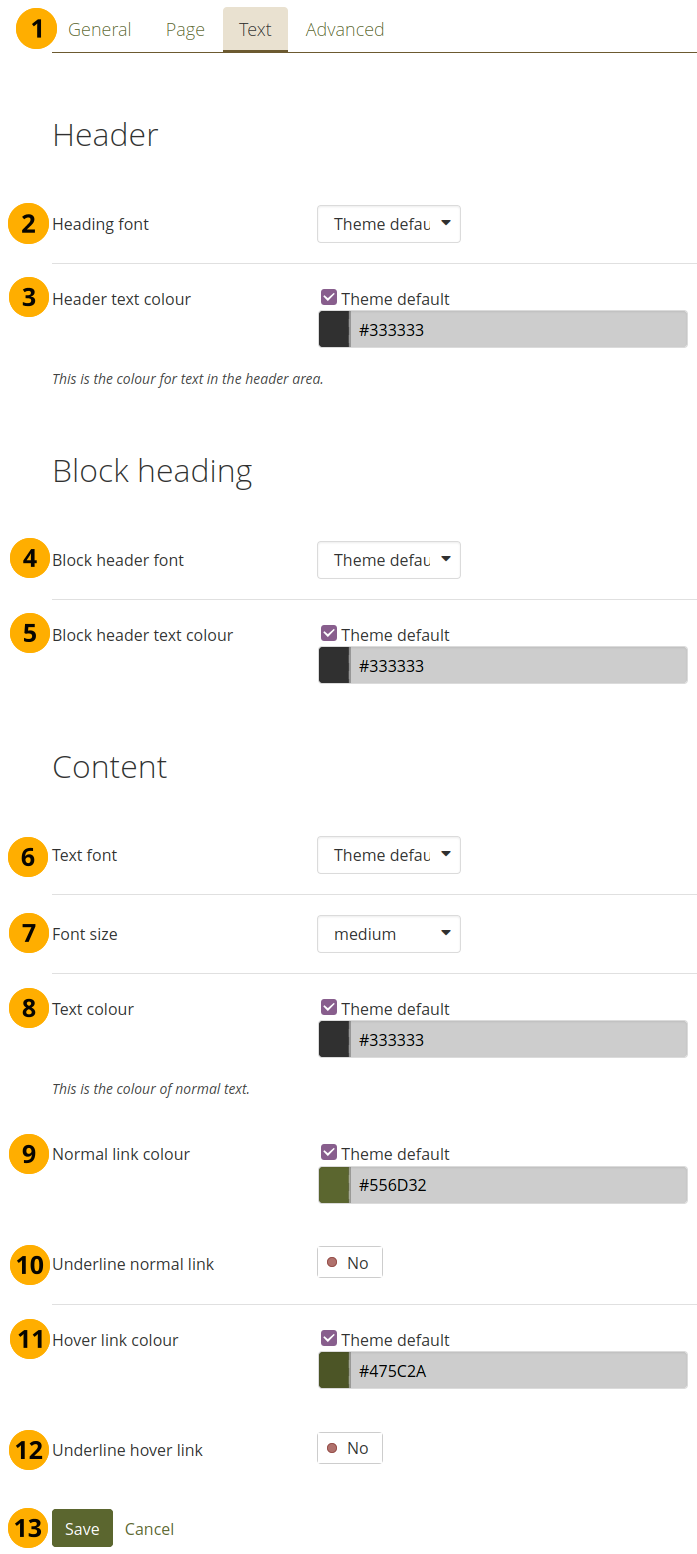Disable Theme default for Normal link colour
Image resolution: width=697 pixels, height=1554 pixels.
pos(329,1153)
